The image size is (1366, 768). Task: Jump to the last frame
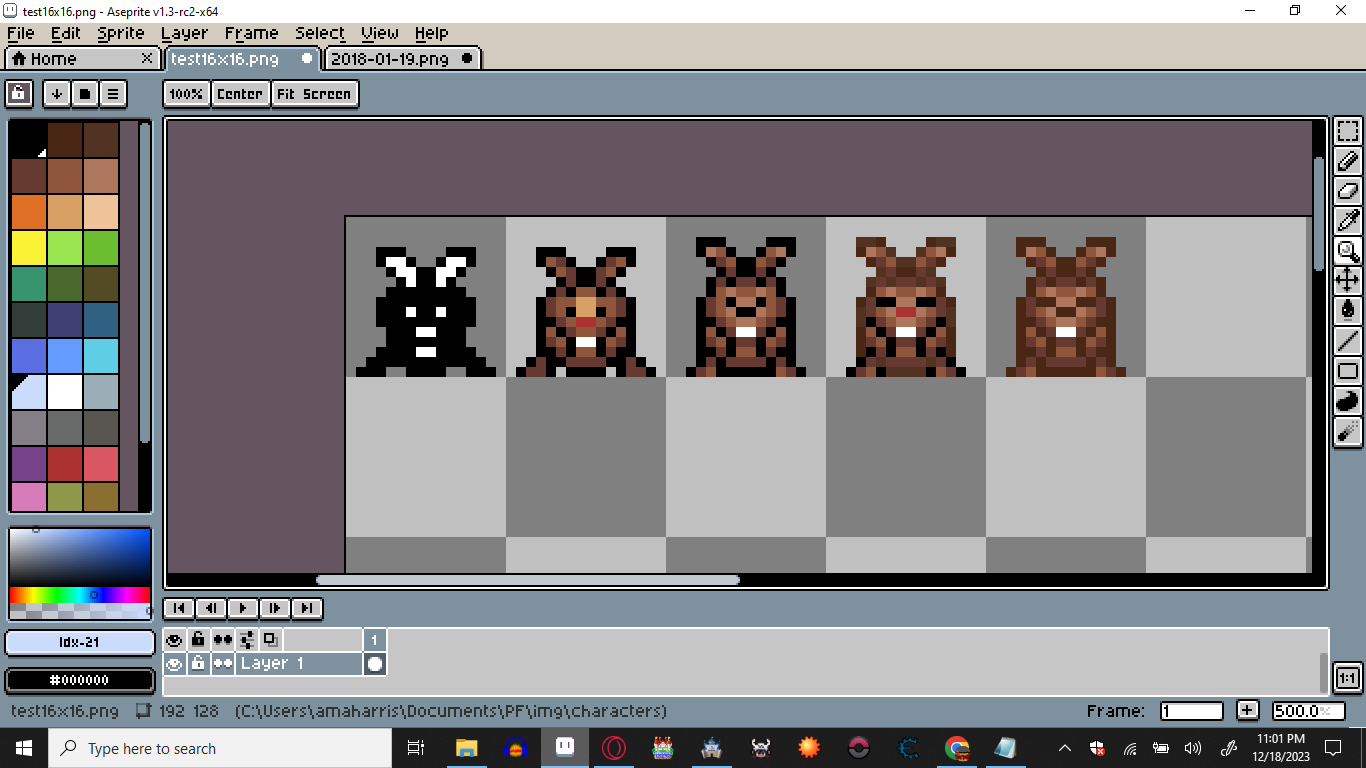click(x=307, y=608)
